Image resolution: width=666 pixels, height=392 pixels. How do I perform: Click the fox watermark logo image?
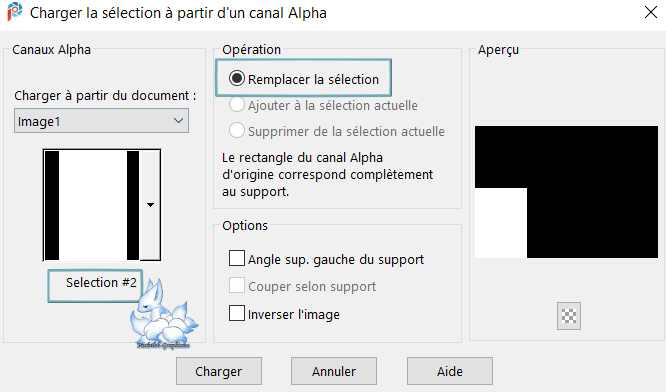164,314
